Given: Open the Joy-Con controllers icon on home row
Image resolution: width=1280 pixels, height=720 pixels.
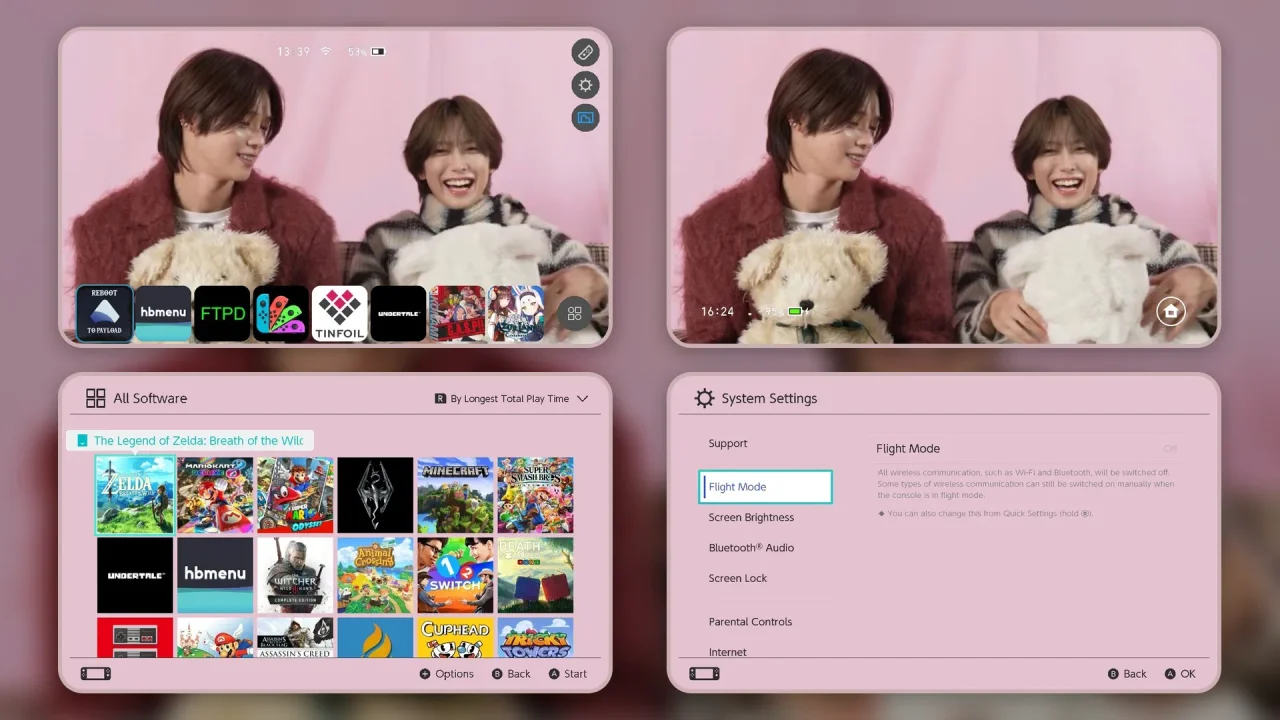Looking at the screenshot, I should tap(281, 313).
